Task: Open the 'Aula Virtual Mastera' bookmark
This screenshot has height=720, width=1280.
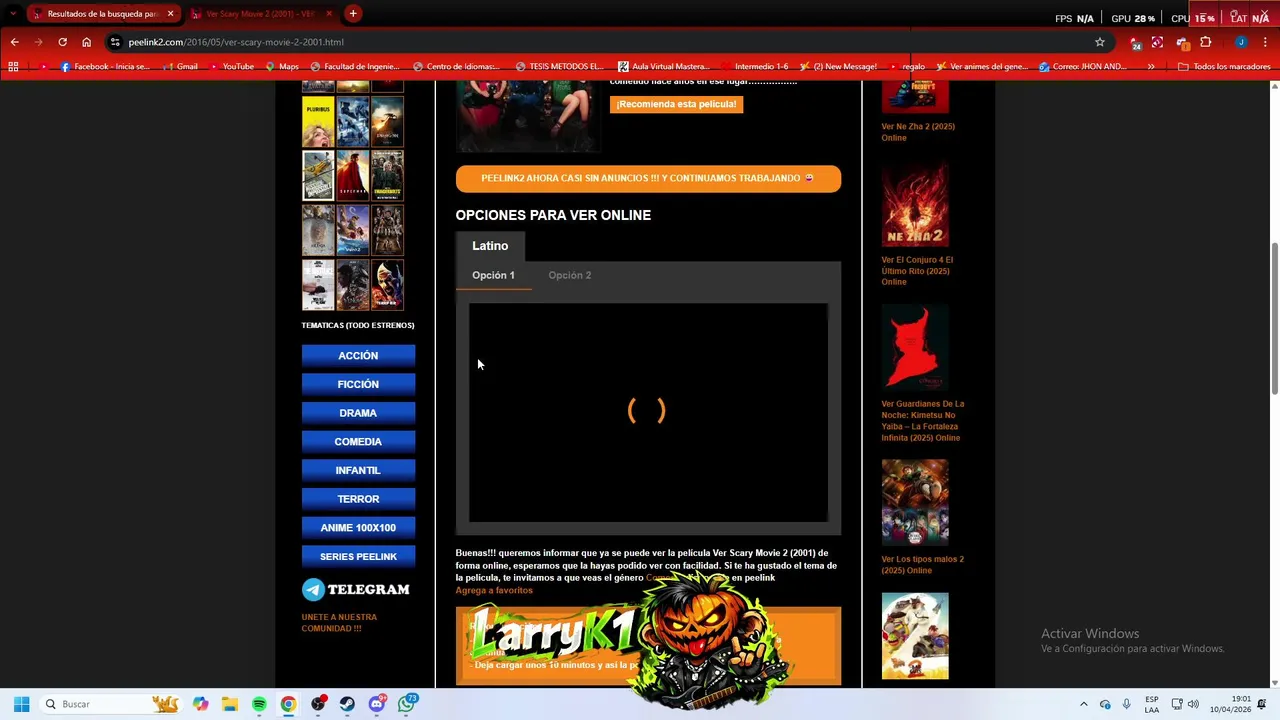Action: [x=664, y=67]
